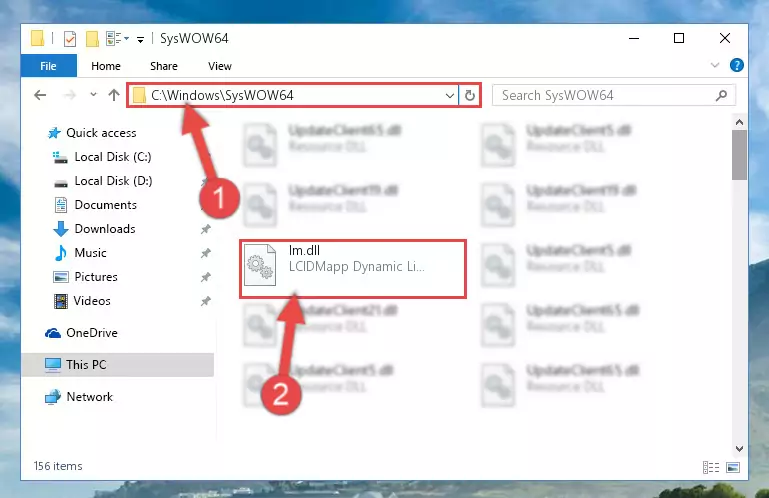769x498 pixels.
Task: Click the pin icon next to Music
Action: coord(205,253)
